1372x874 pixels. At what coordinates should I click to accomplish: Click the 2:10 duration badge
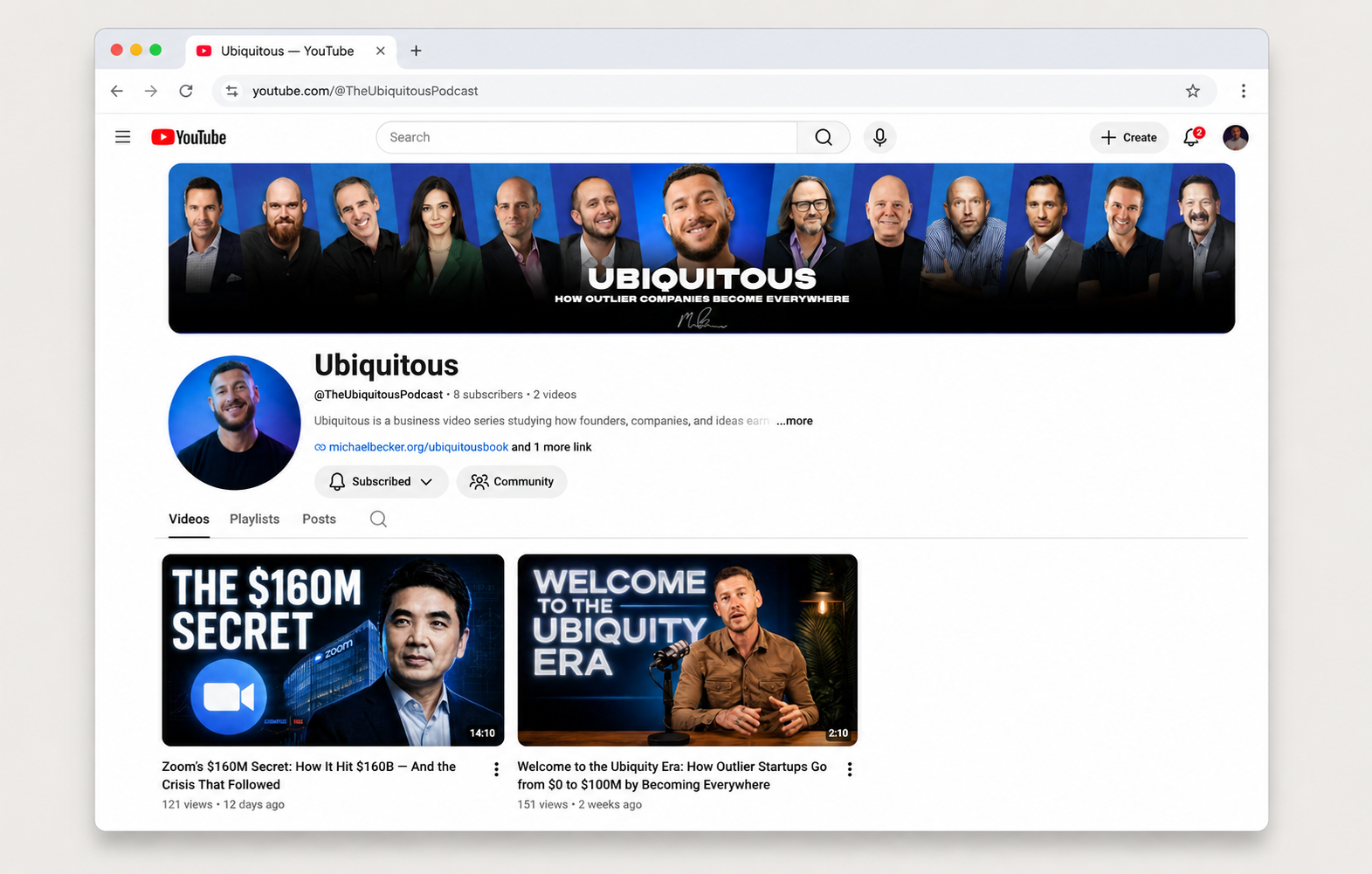pos(838,733)
